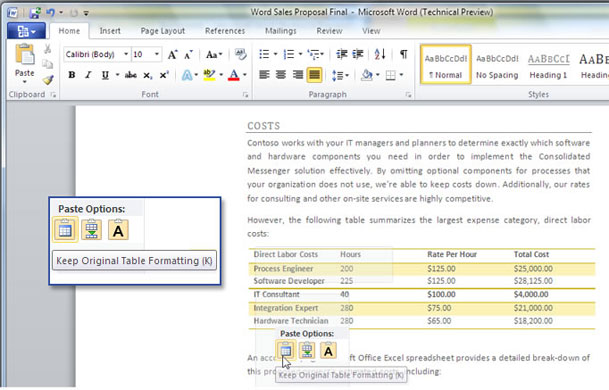Open Multilevel list button
The image size is (609, 390).
[315, 54]
